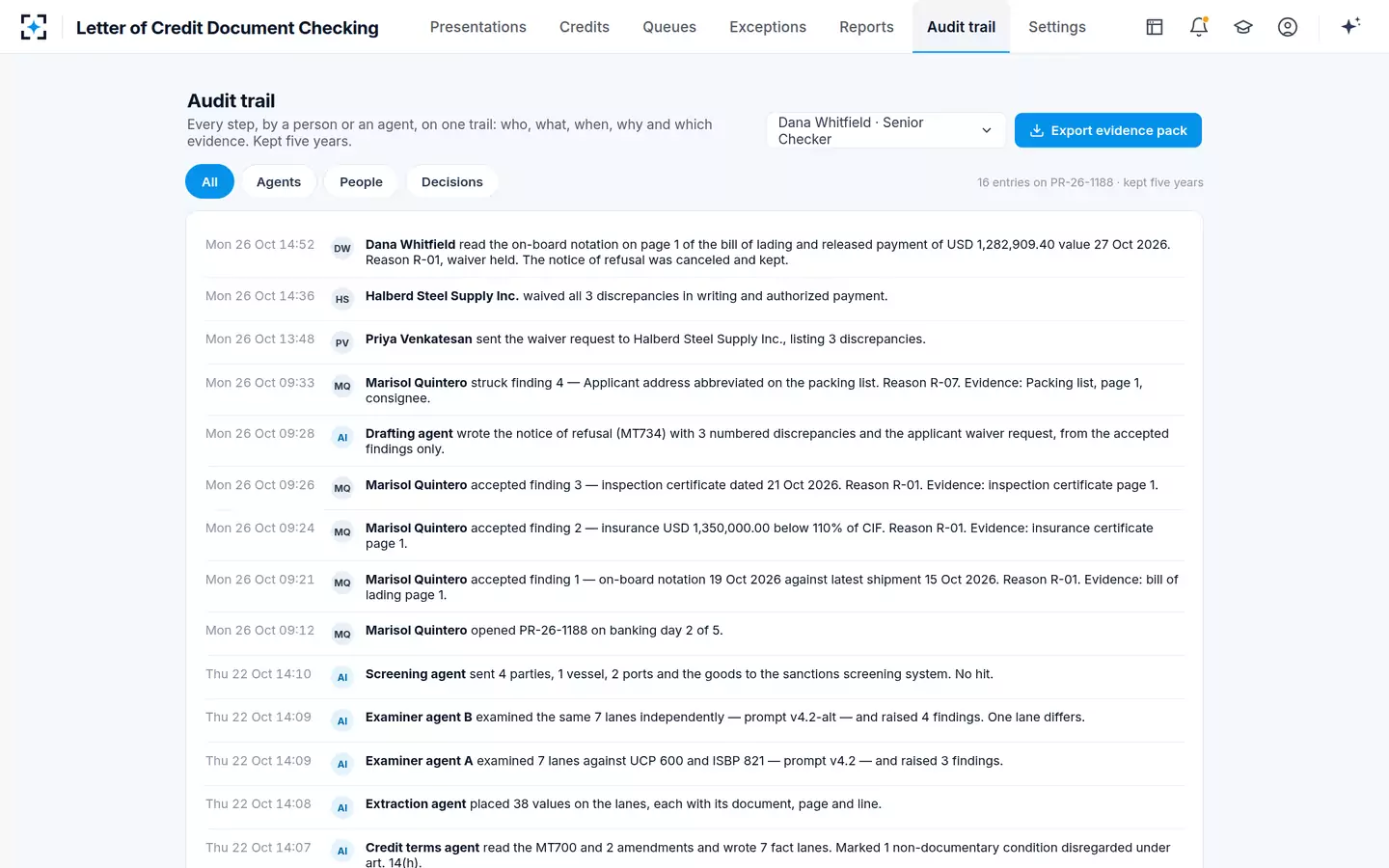This screenshot has height=868, width=1389.
Task: Click the PV avatar badge
Action: pos(342,343)
